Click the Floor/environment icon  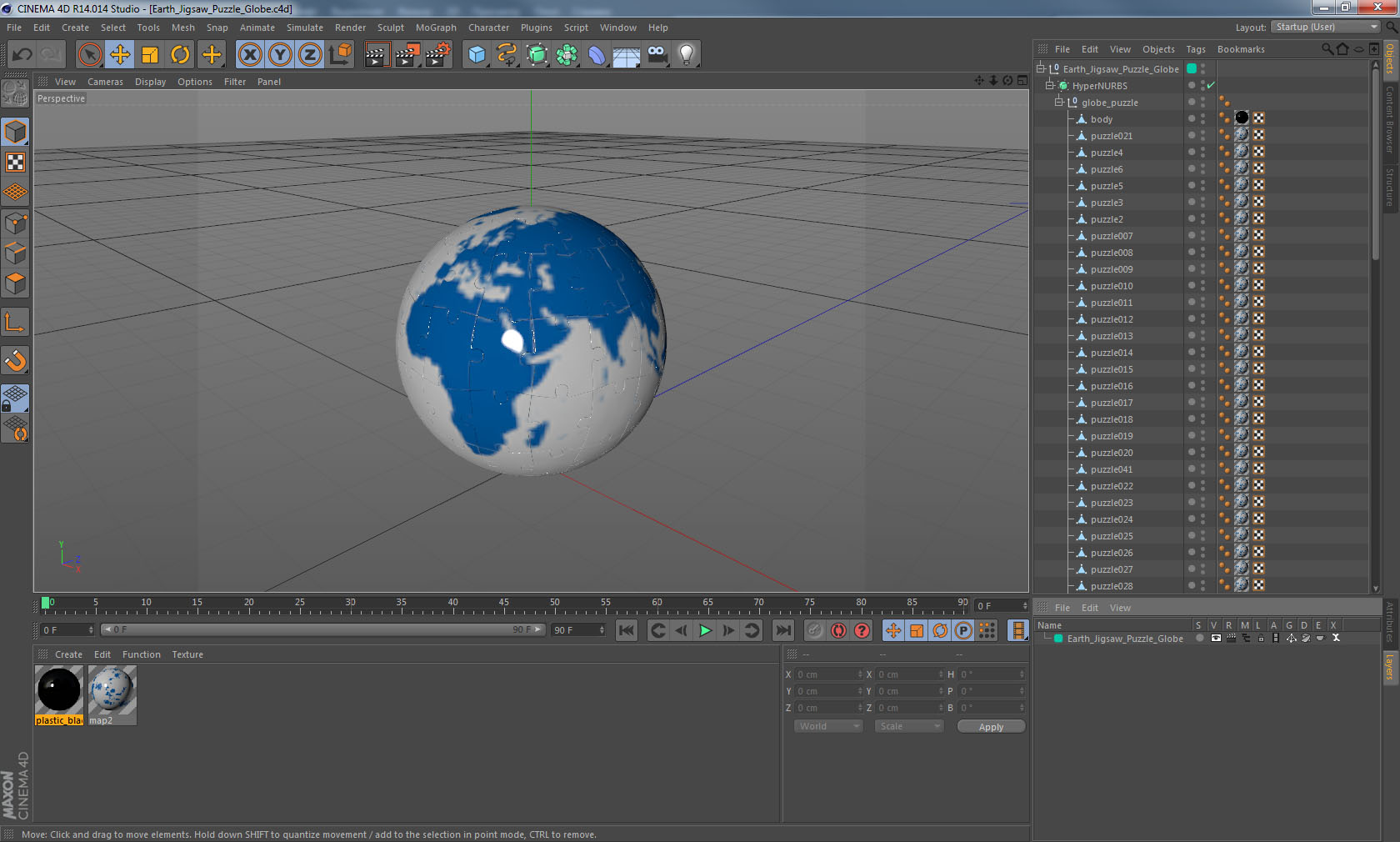(x=627, y=55)
